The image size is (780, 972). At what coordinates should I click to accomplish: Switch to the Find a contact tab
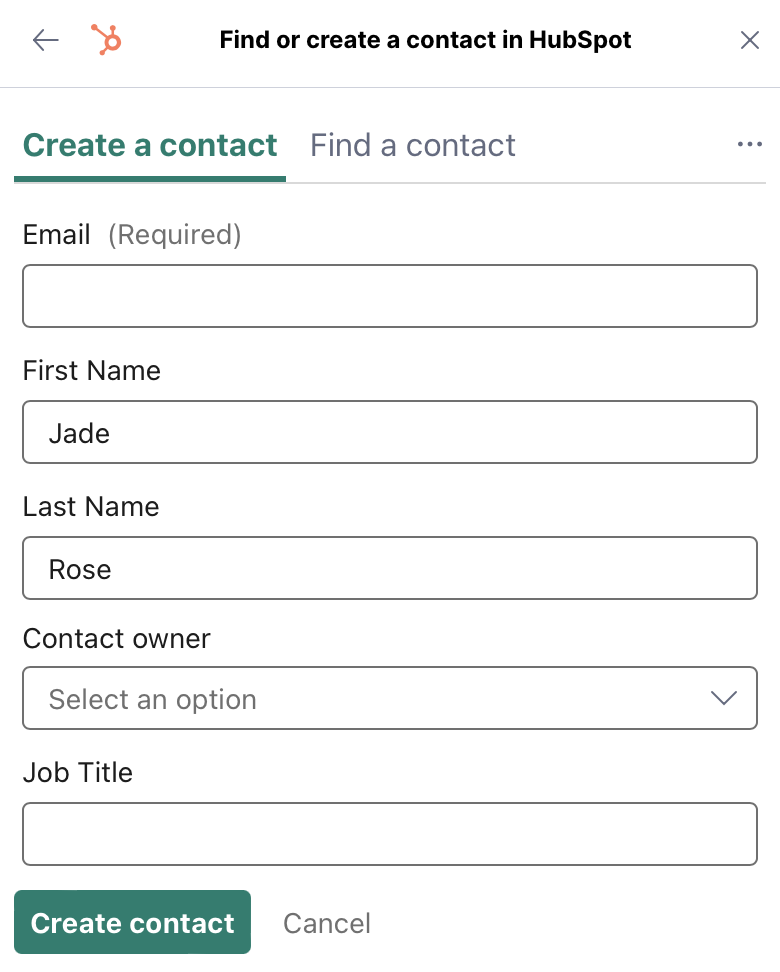coord(412,146)
